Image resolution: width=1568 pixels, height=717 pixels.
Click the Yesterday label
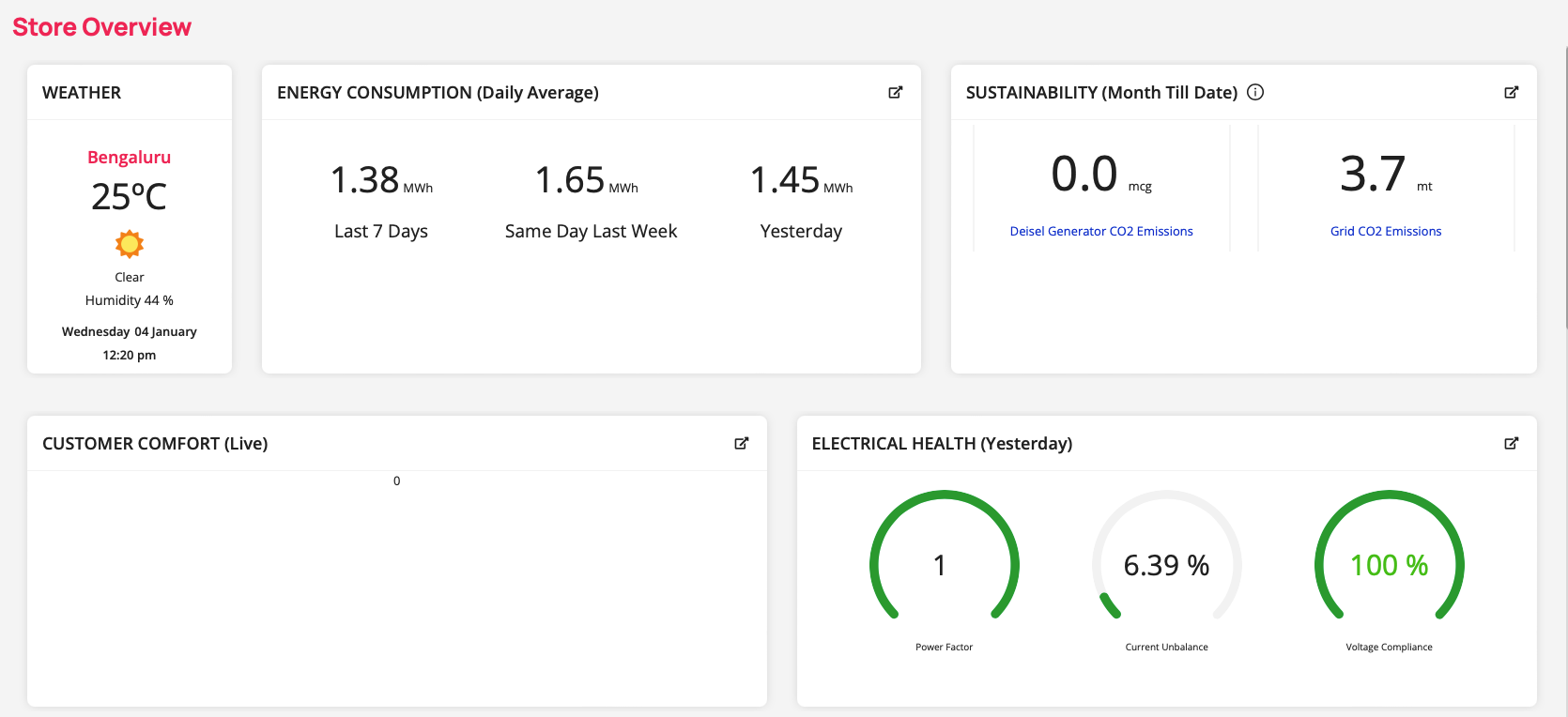point(802,231)
